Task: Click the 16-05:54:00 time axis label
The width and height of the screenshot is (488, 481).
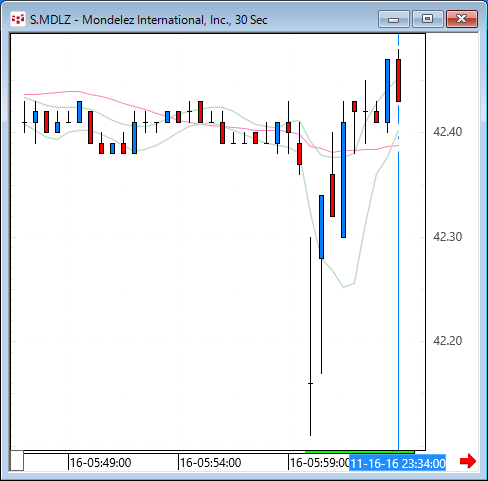Action: point(210,463)
